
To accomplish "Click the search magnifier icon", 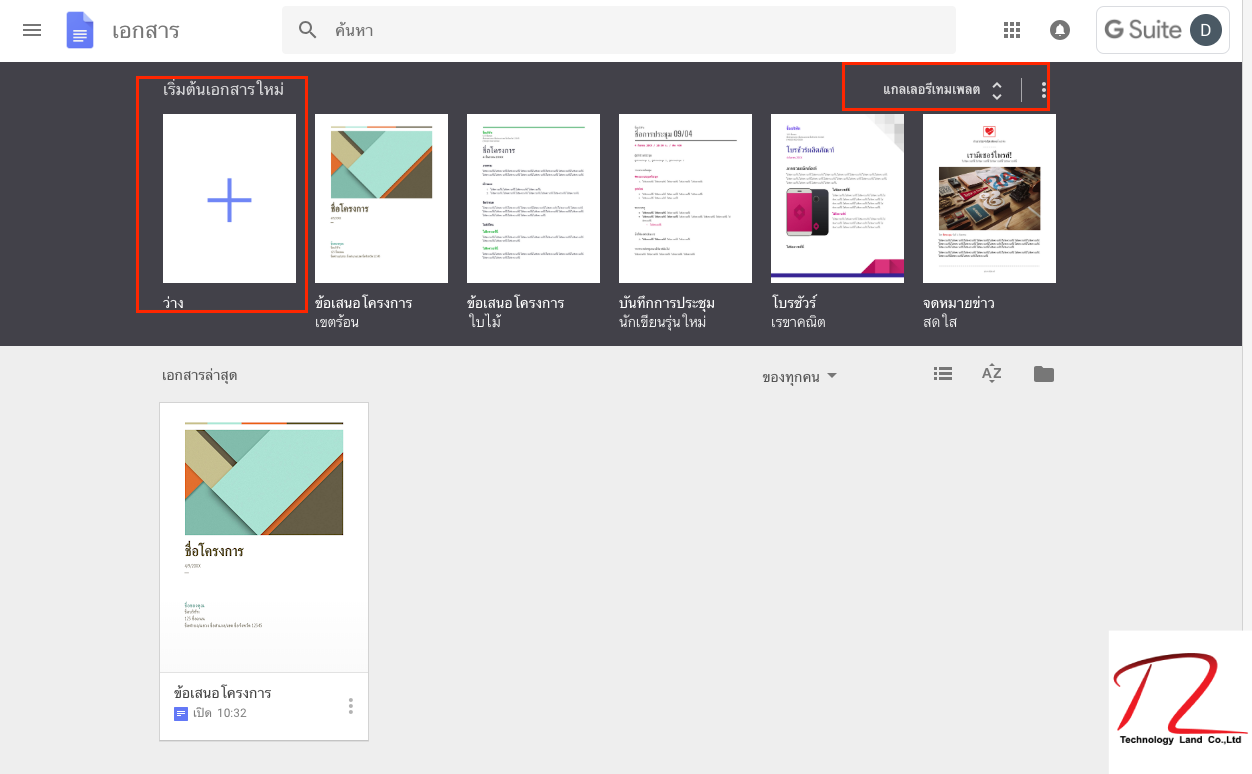I will (x=309, y=30).
